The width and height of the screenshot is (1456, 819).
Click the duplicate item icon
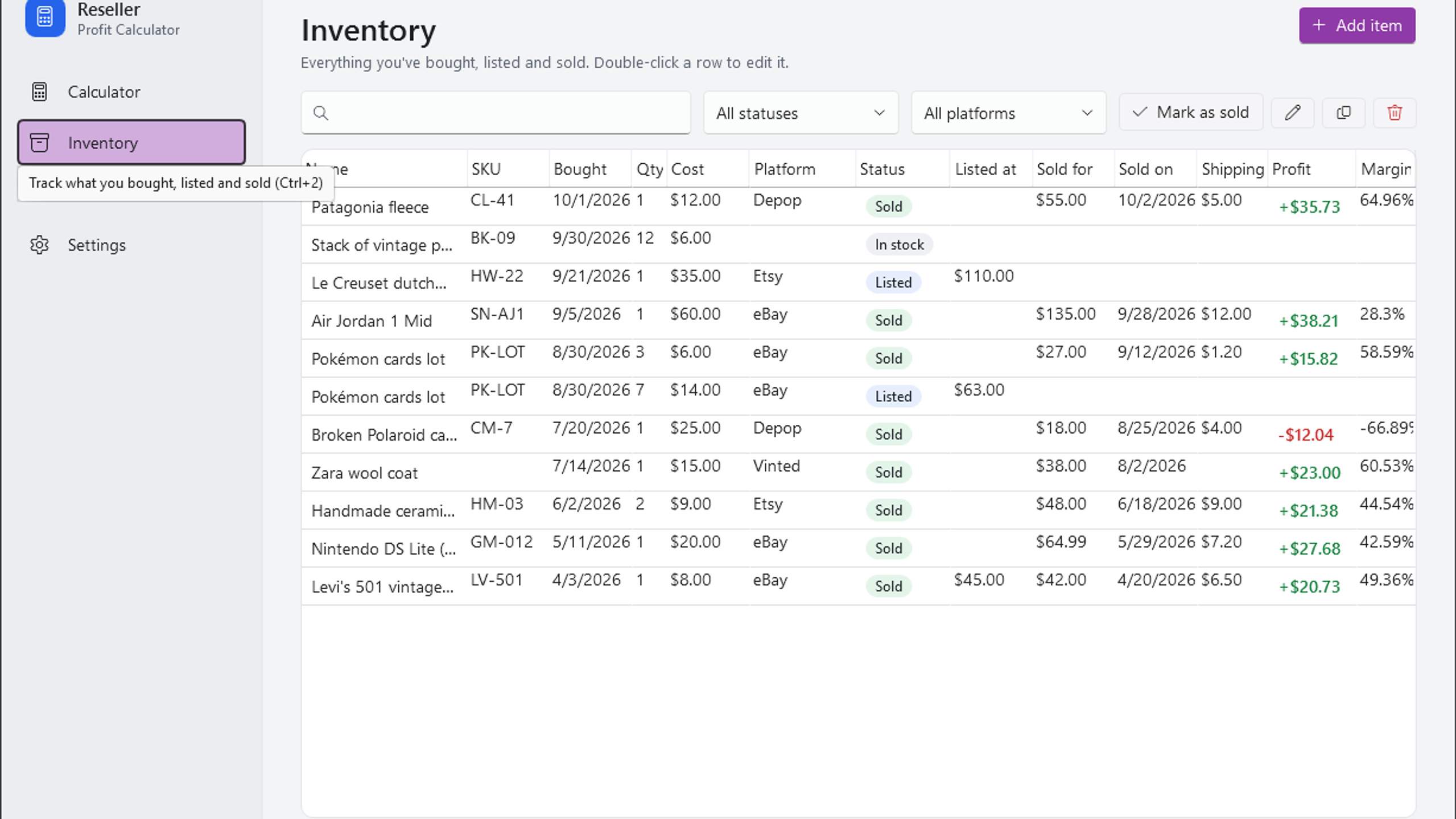1343,112
